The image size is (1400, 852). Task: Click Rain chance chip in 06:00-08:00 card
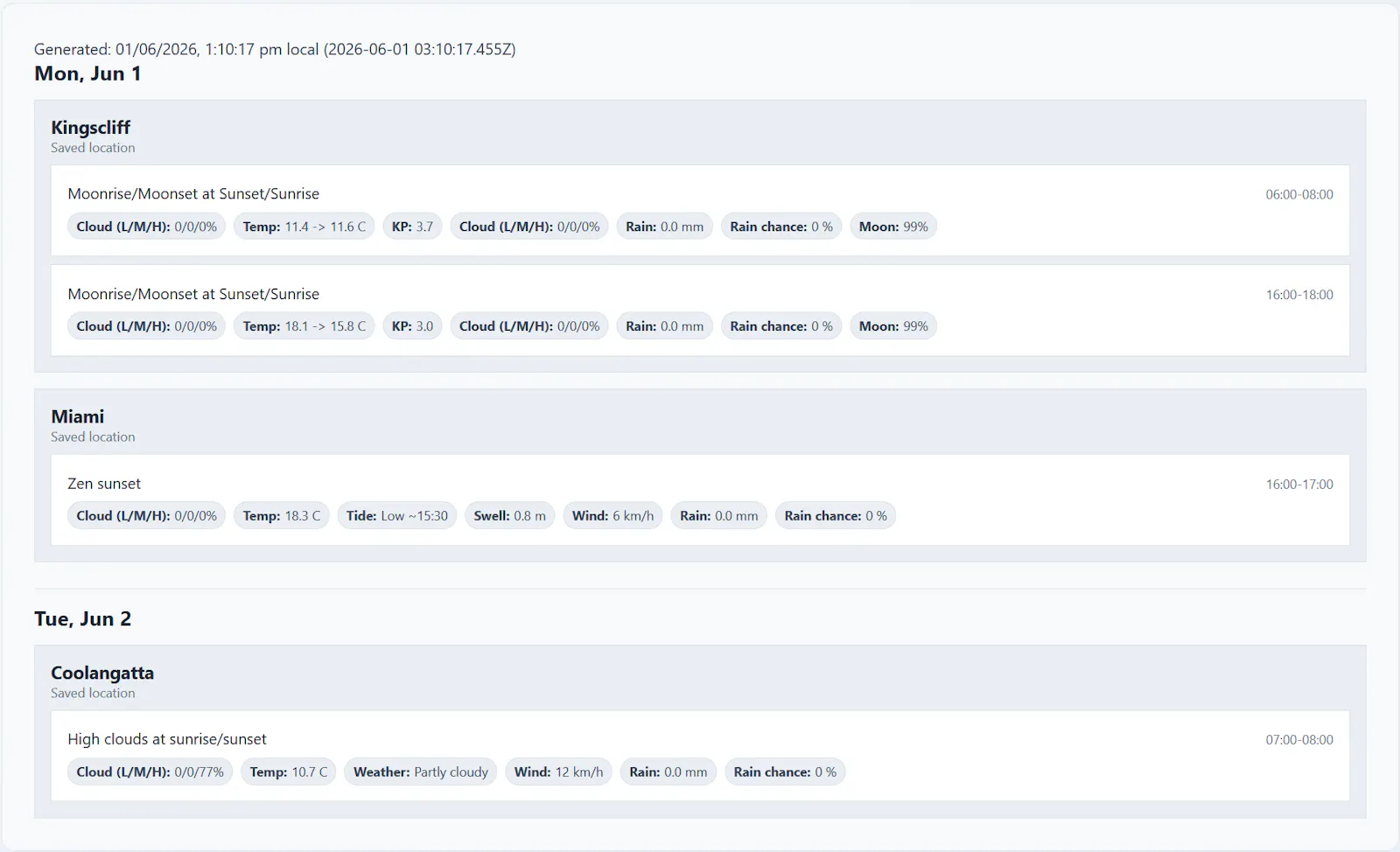[781, 227]
